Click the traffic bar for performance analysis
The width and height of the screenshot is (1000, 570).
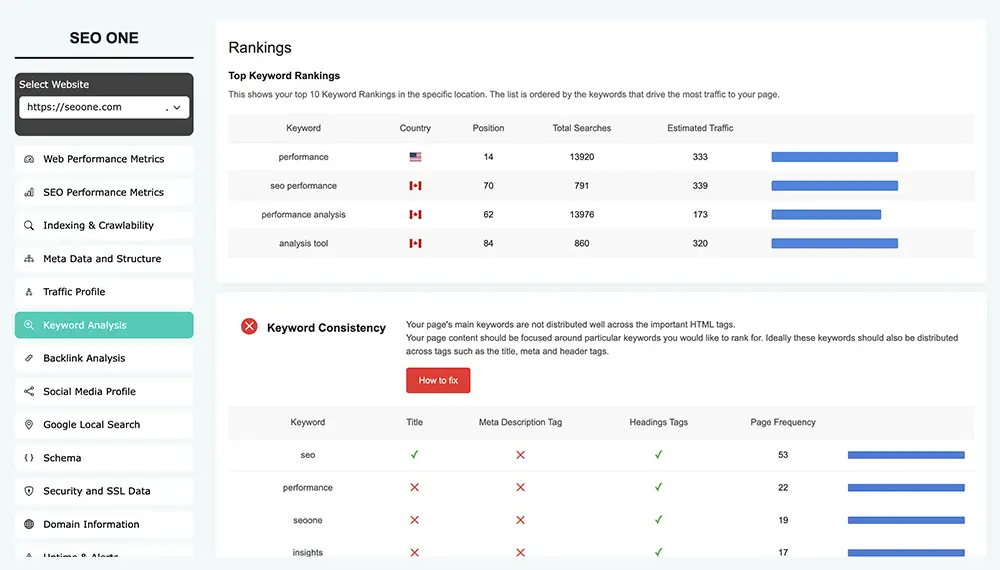(826, 214)
